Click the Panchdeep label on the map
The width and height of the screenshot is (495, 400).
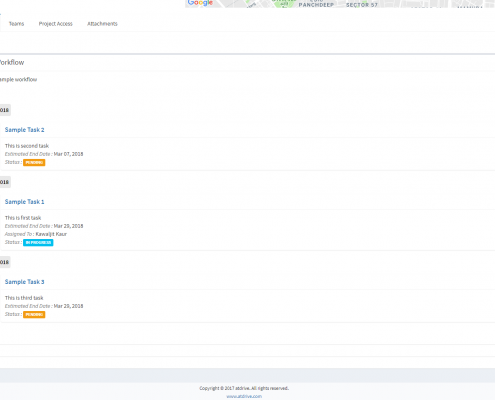point(316,5)
